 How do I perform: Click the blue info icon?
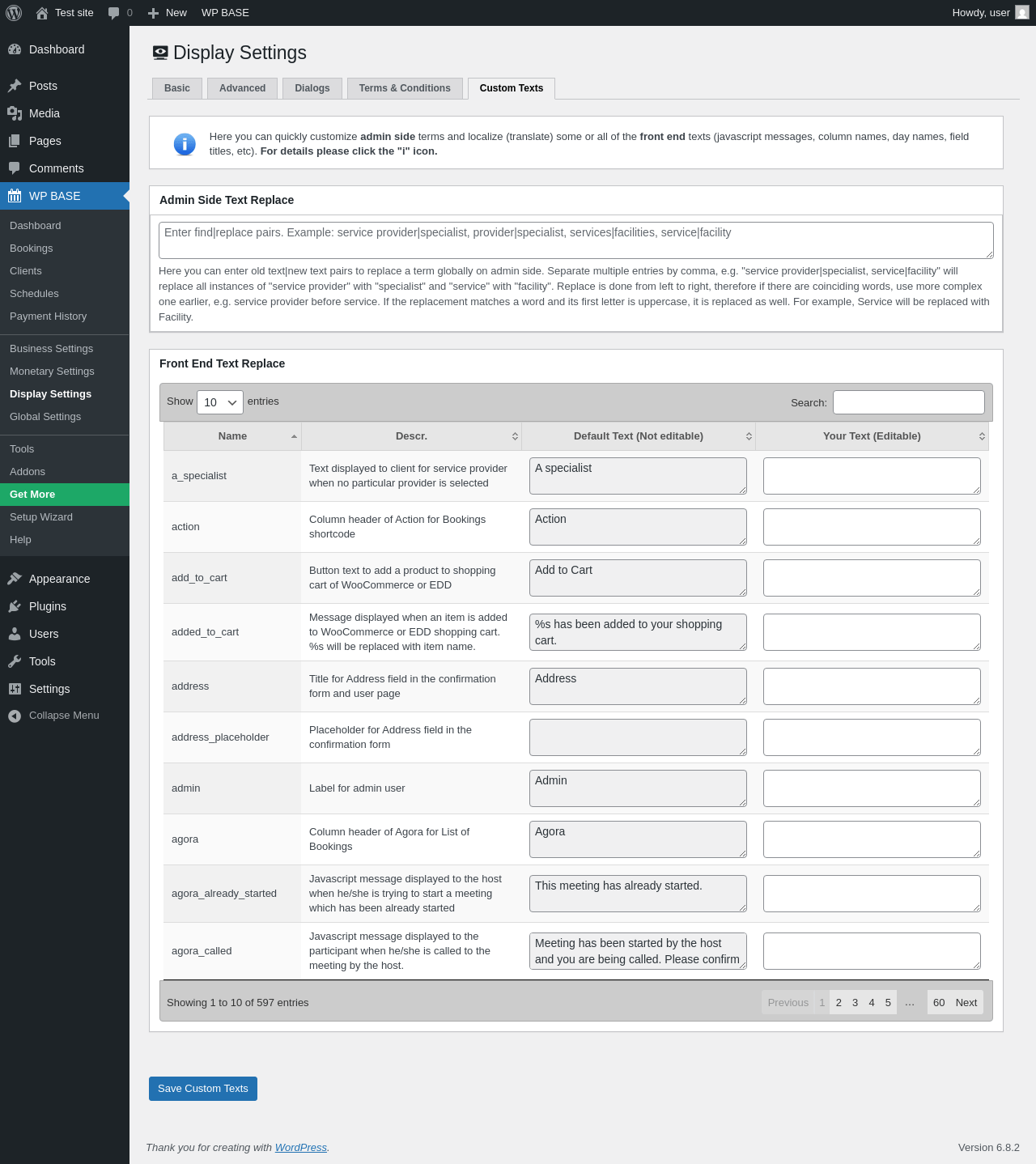click(185, 144)
